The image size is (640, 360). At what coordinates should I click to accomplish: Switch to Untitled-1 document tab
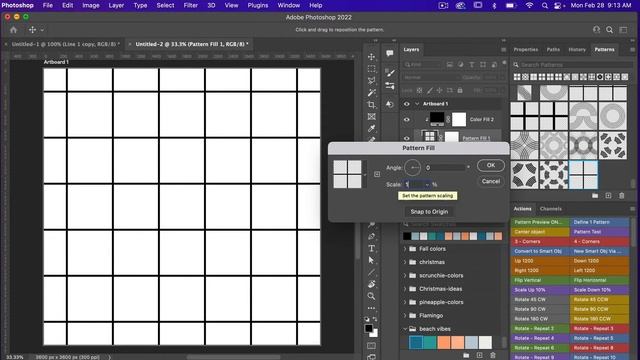click(x=65, y=44)
